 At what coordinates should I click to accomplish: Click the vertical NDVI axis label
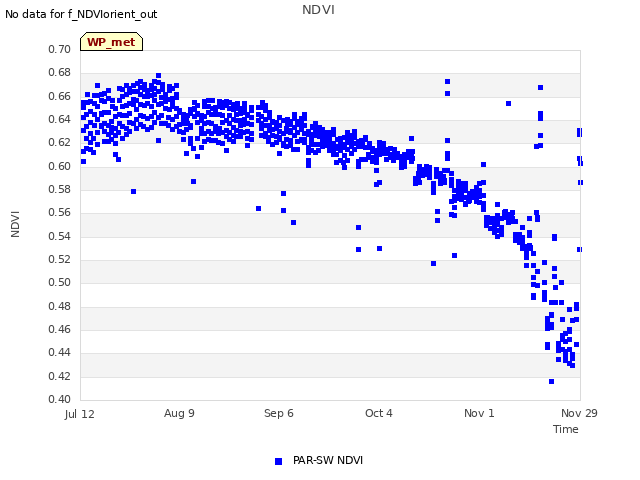tap(15, 224)
